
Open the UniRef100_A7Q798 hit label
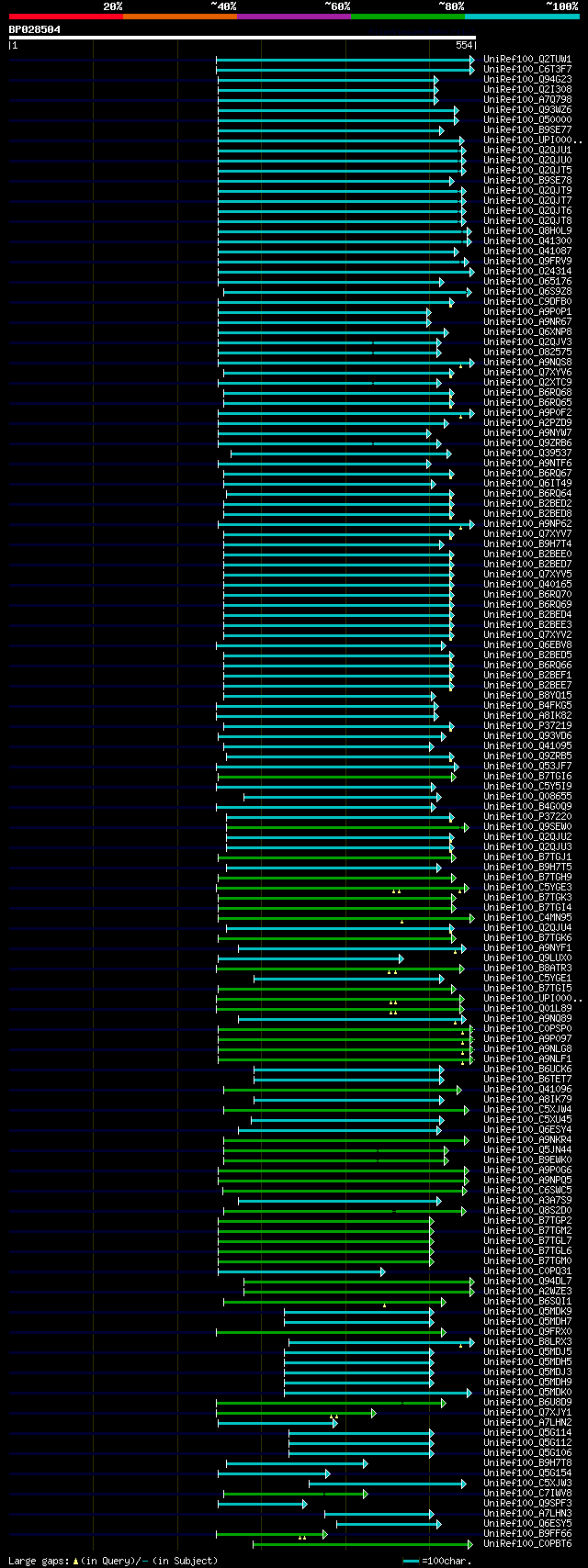tap(527, 99)
